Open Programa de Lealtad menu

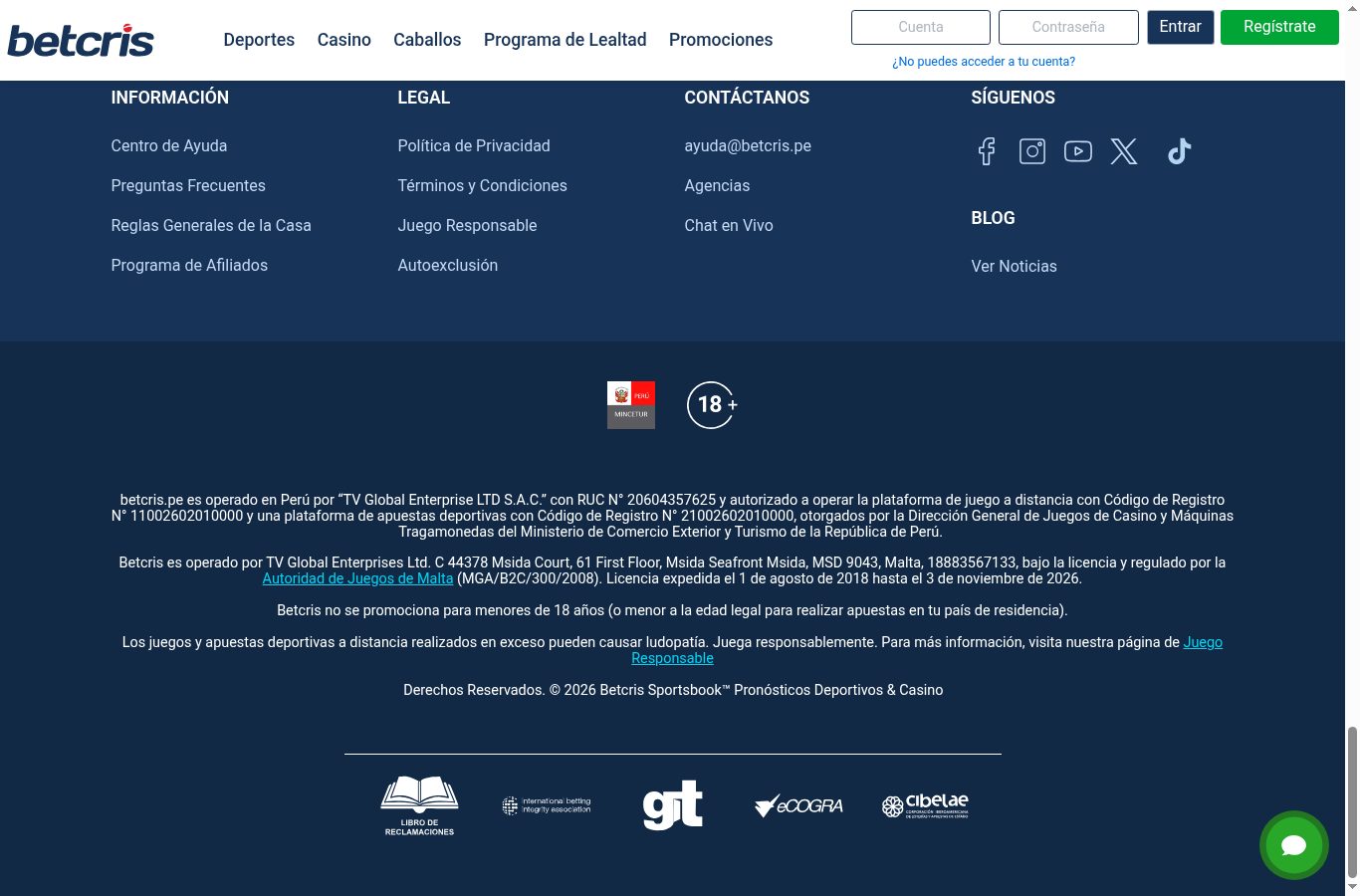pyautogui.click(x=566, y=40)
